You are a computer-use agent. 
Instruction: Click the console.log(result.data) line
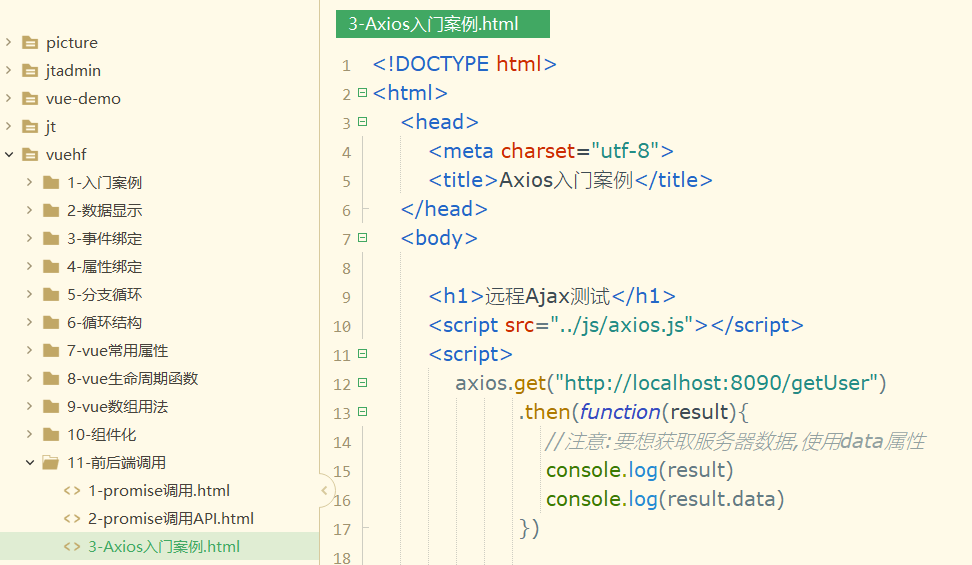665,499
